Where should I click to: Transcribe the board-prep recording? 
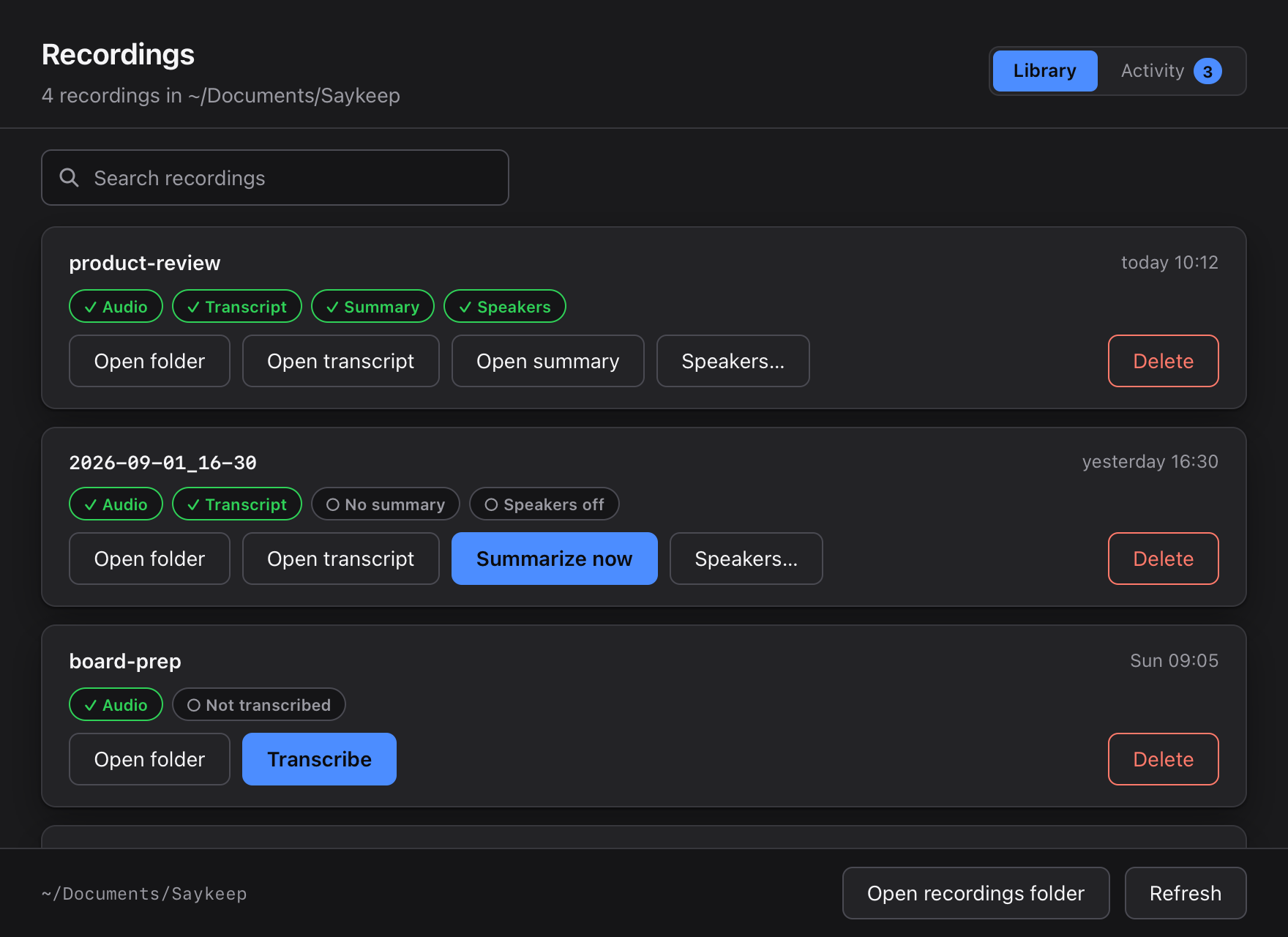319,759
